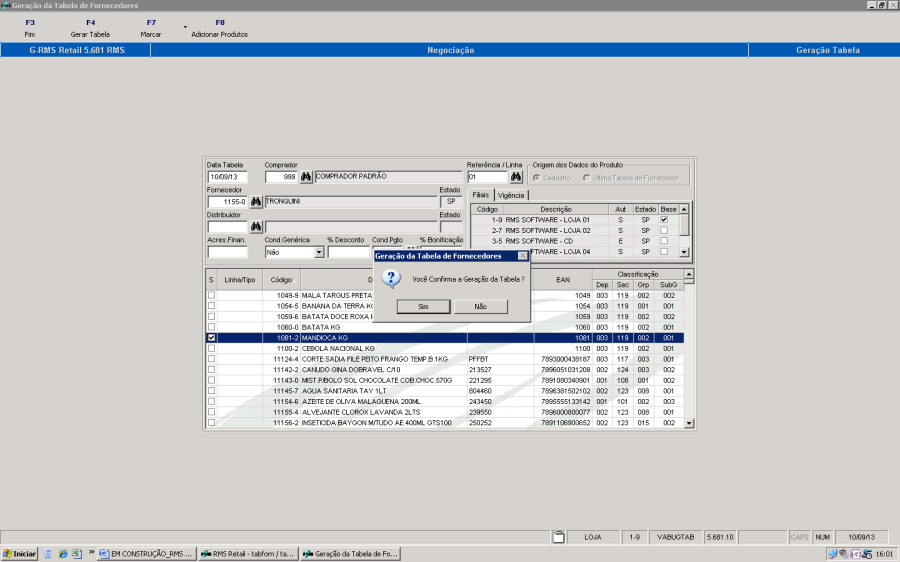Switch to the Vigência tab
Viewport: 900px width, 562px height.
point(511,195)
